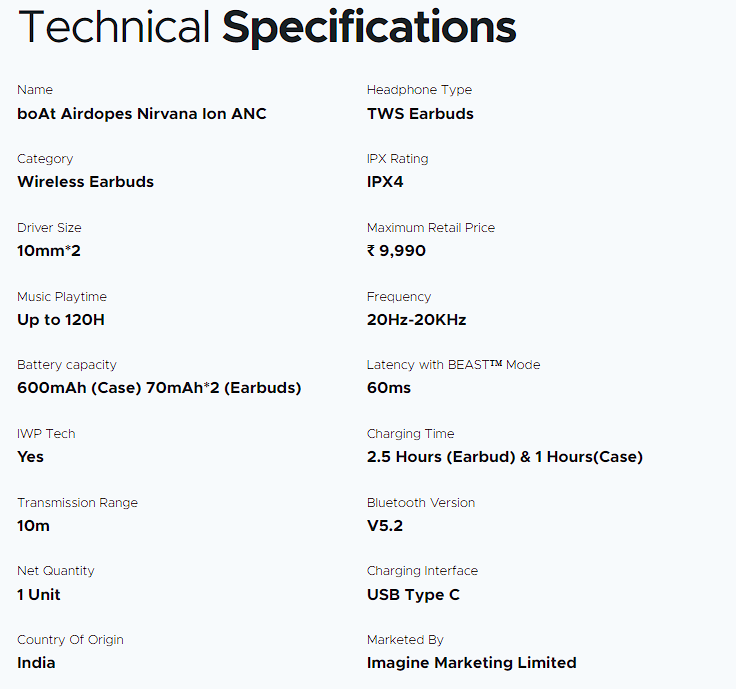
Task: Click the Up to 120H playtime value
Action: point(62,320)
